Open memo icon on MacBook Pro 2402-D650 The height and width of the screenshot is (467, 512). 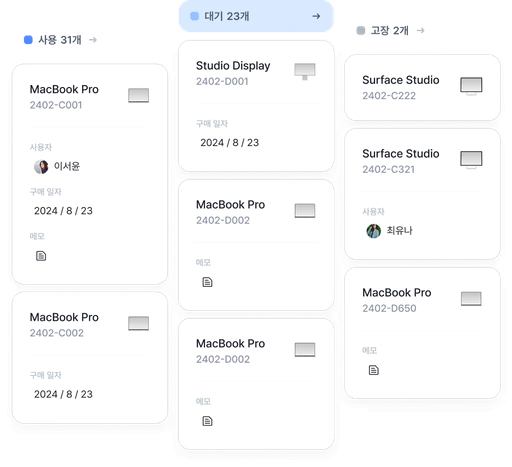click(x=374, y=370)
